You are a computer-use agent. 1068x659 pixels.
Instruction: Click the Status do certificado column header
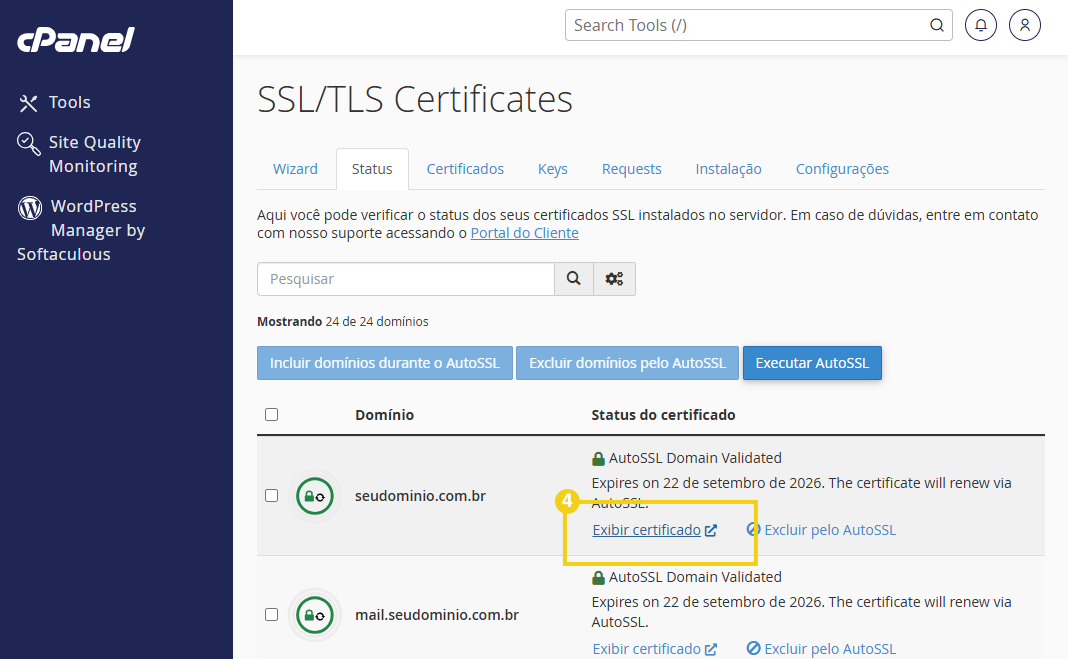(x=663, y=415)
